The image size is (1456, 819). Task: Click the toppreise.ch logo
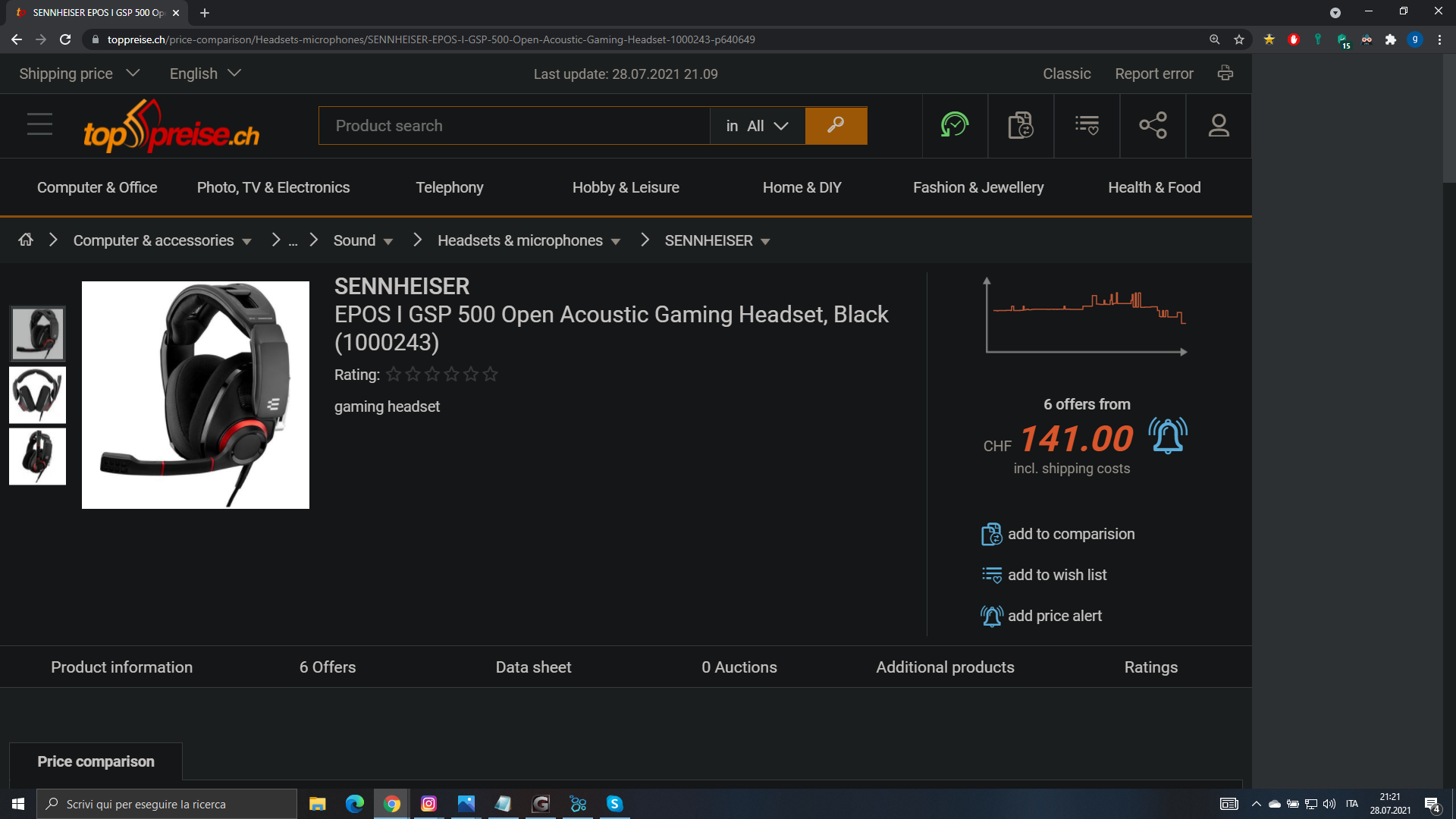tap(171, 126)
